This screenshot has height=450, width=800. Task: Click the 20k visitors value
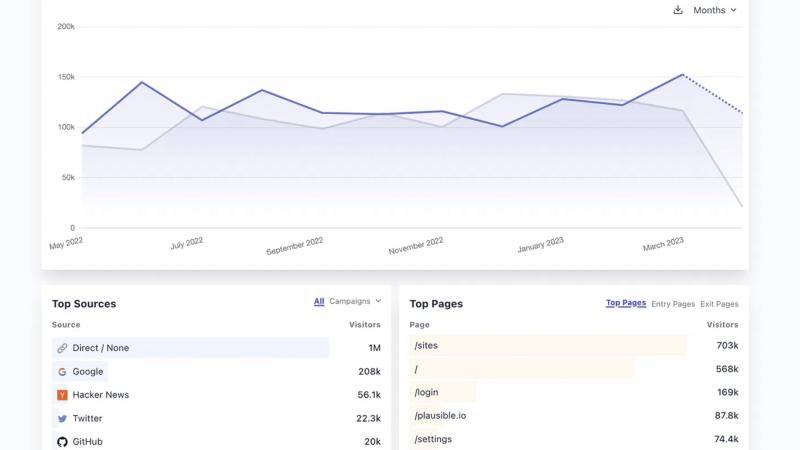click(x=372, y=442)
